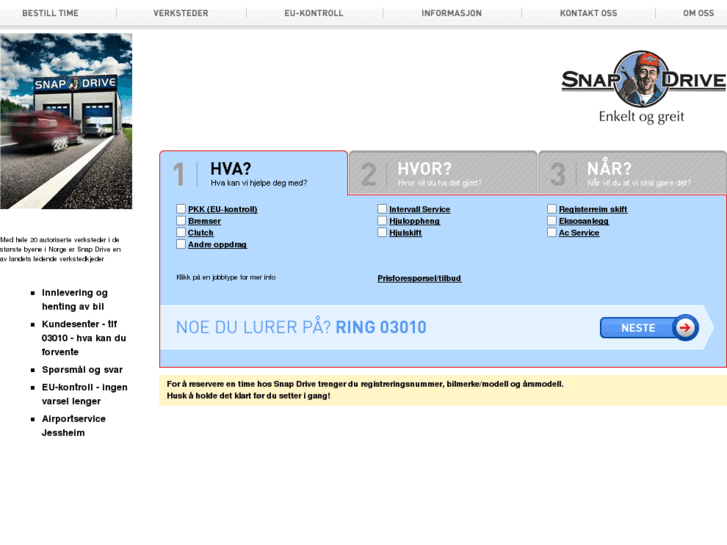Click the RING 03010 phone text

pos(381,327)
